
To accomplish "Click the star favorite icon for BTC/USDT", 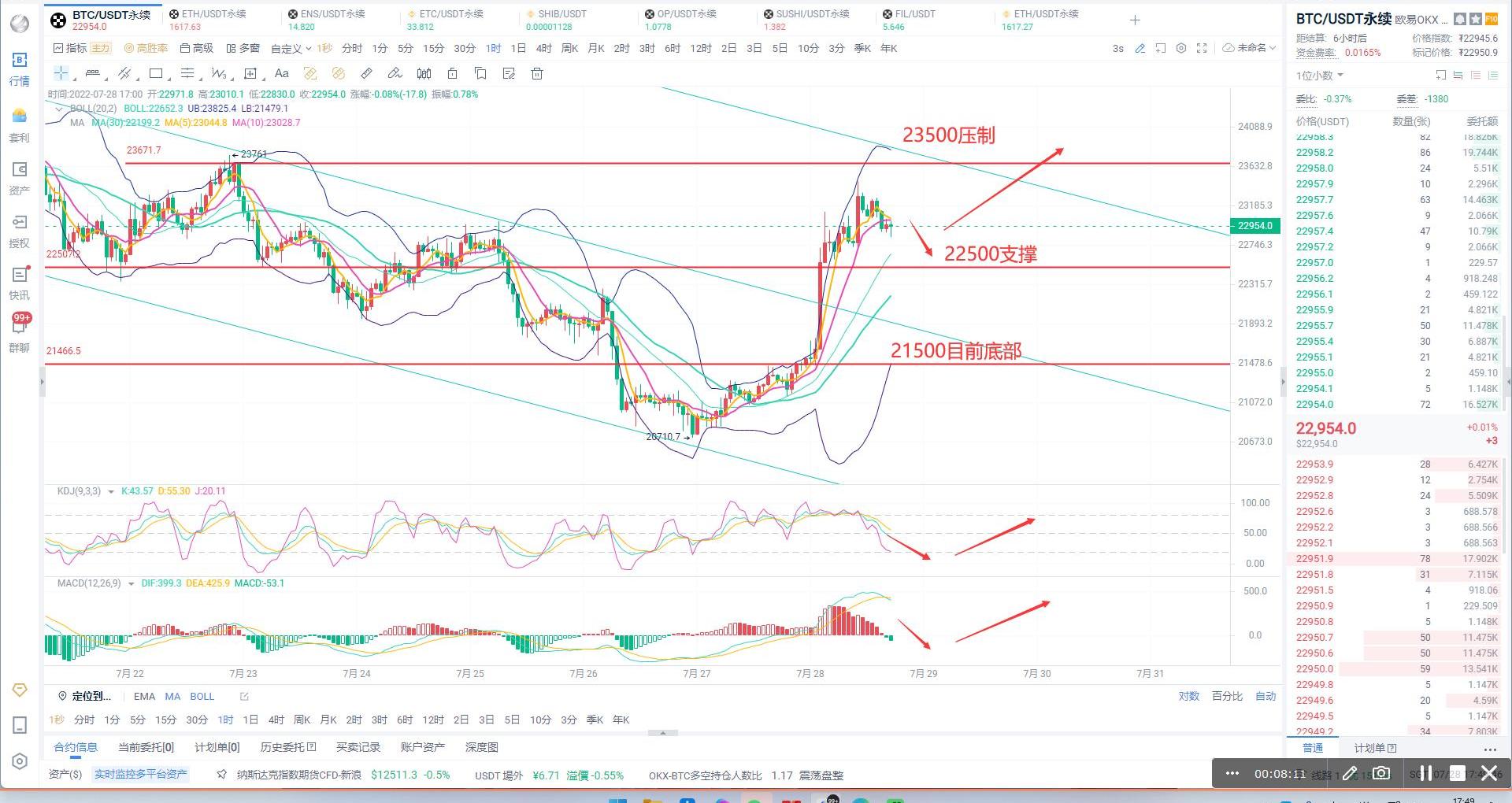I will [x=1476, y=19].
